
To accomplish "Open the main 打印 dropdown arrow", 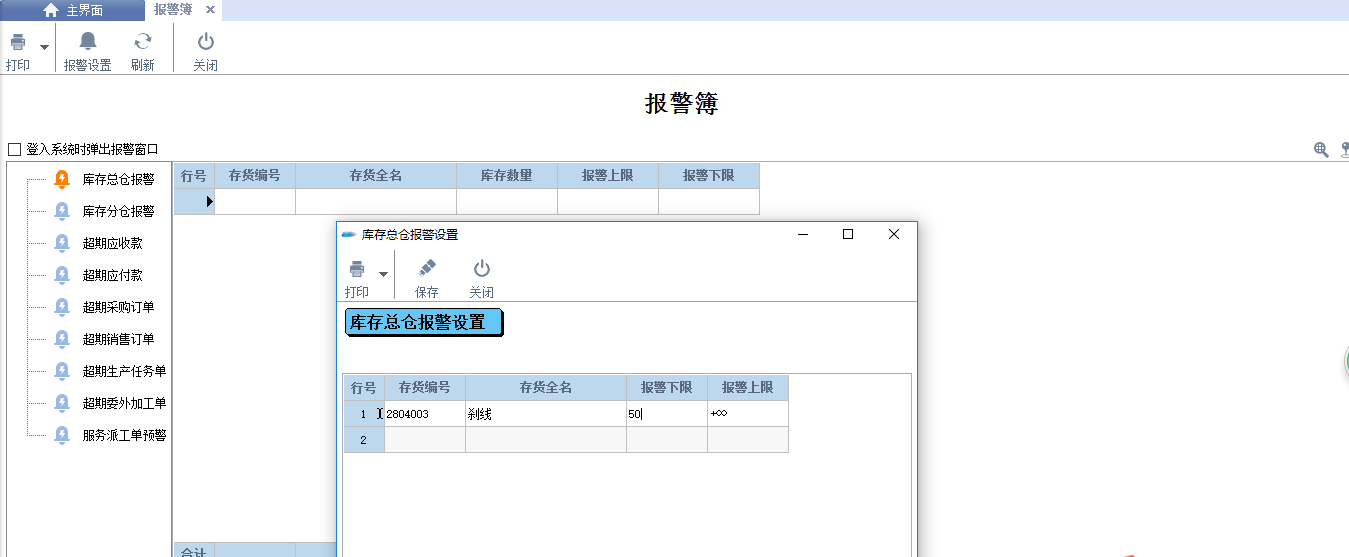I will (x=44, y=47).
